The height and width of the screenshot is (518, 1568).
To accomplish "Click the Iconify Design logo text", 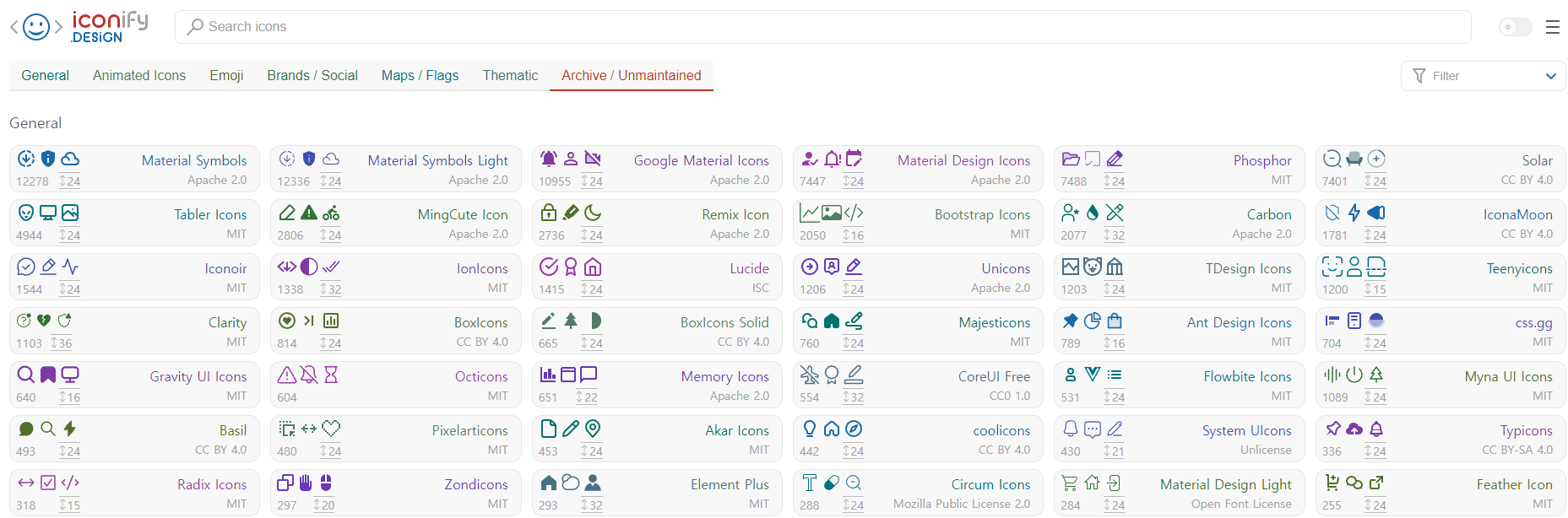I will click(110, 27).
